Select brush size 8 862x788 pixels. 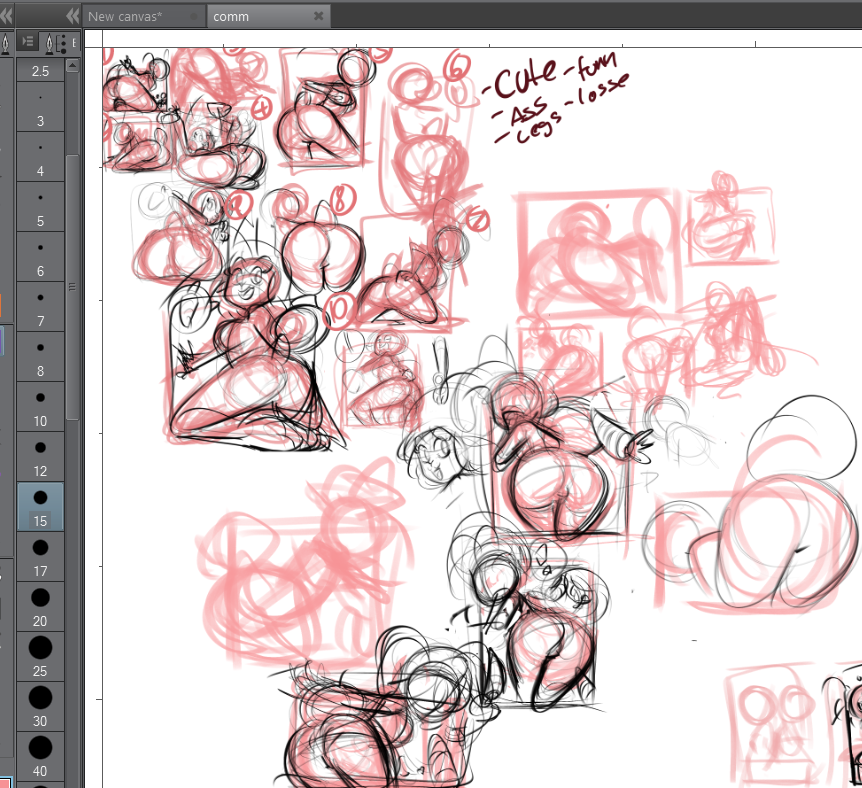point(40,357)
